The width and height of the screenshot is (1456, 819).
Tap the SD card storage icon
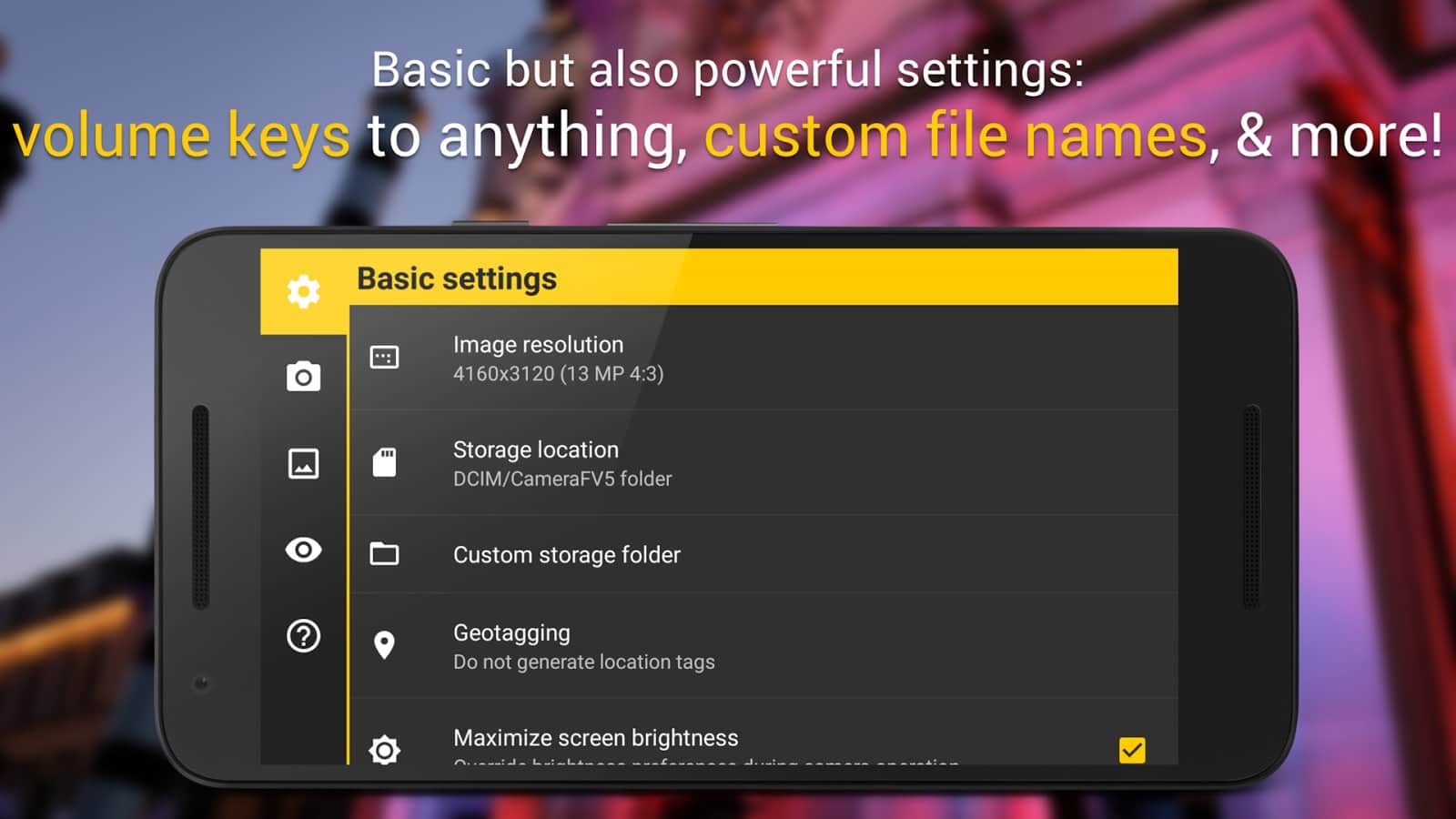(384, 462)
